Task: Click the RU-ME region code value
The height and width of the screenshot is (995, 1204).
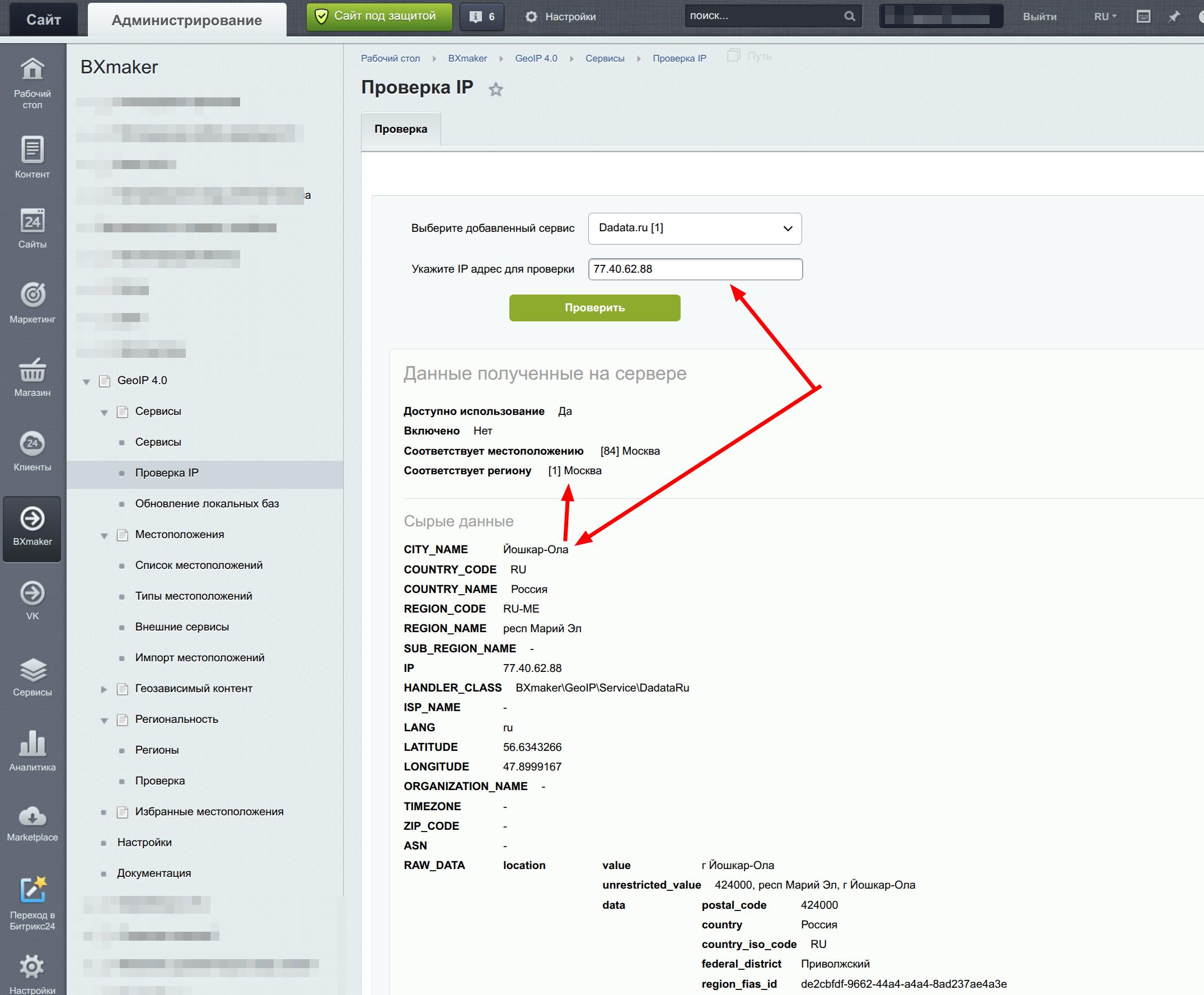Action: click(x=521, y=609)
